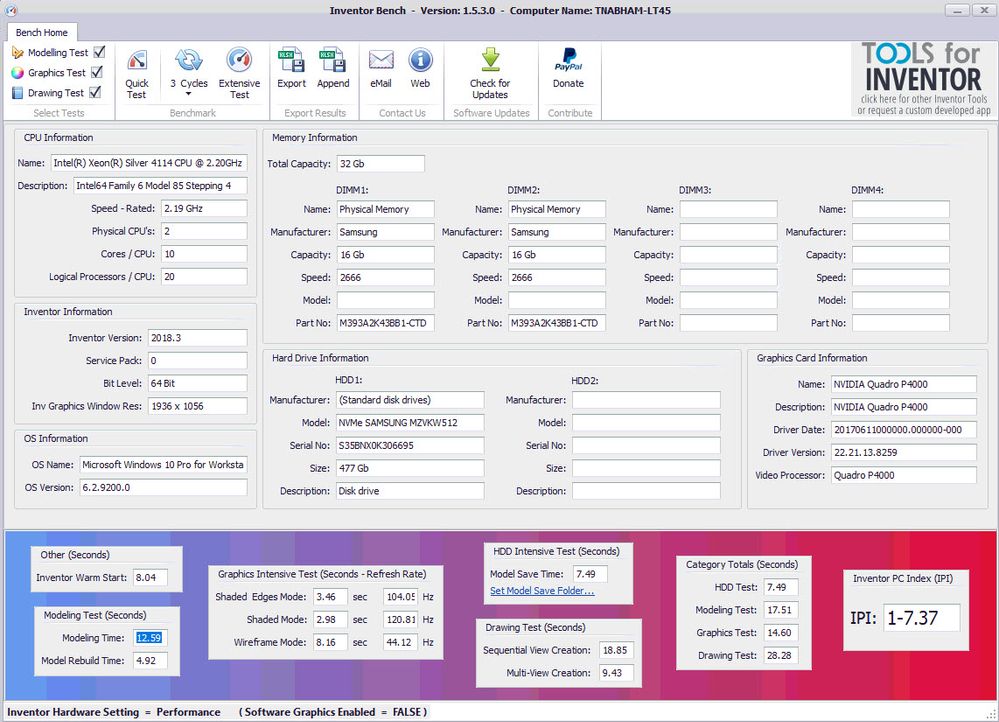Click the Shaded Mode Hz value
The height and width of the screenshot is (722, 999).
tap(401, 619)
